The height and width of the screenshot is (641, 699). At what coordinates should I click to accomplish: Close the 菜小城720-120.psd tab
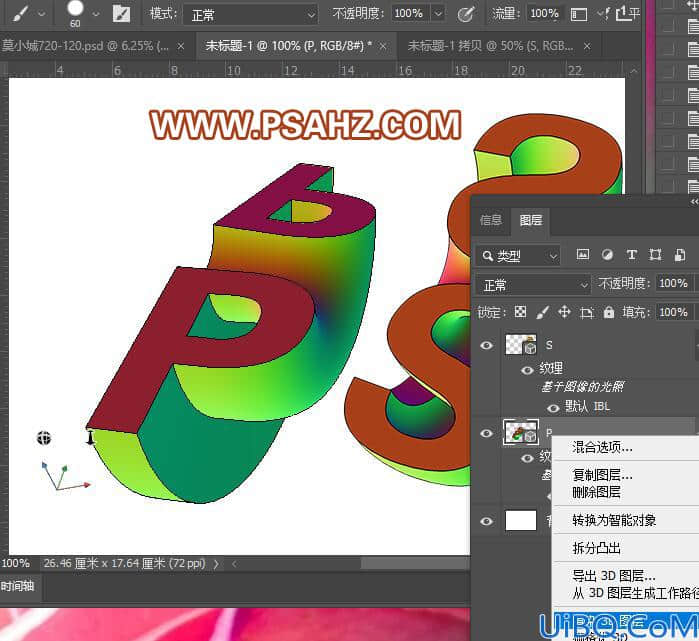[x=181, y=46]
